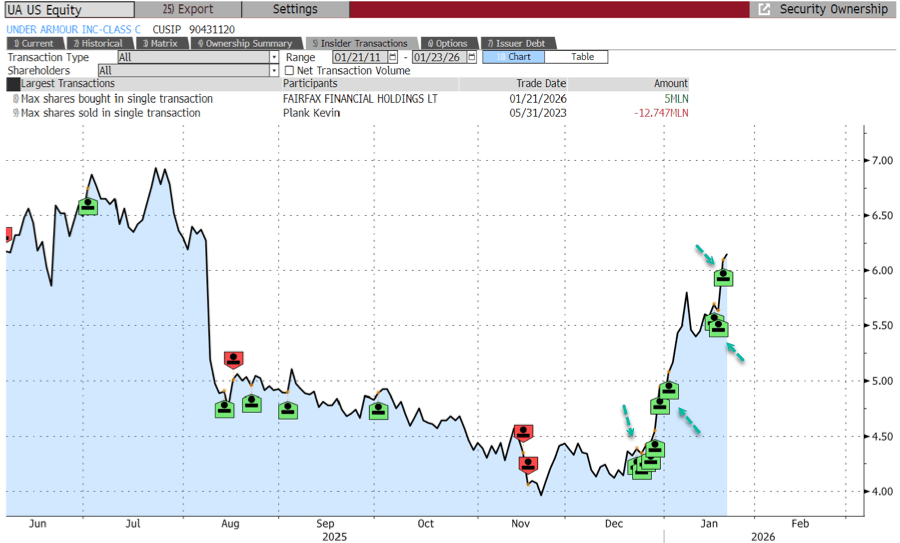The image size is (900, 543).
Task: Switch to the Ownership Summary tab
Action: tap(246, 43)
